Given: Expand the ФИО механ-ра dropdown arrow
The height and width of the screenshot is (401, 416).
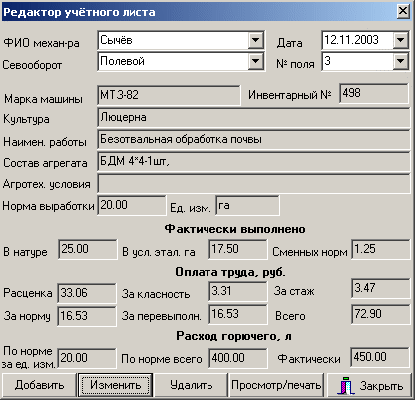Looking at the screenshot, I should pyautogui.click(x=255, y=40).
